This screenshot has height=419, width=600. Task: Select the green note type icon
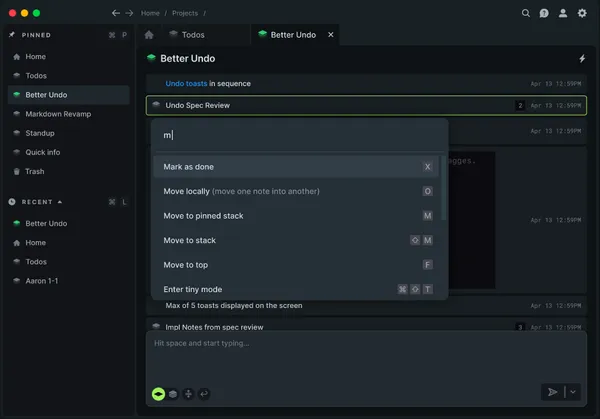pyautogui.click(x=158, y=394)
